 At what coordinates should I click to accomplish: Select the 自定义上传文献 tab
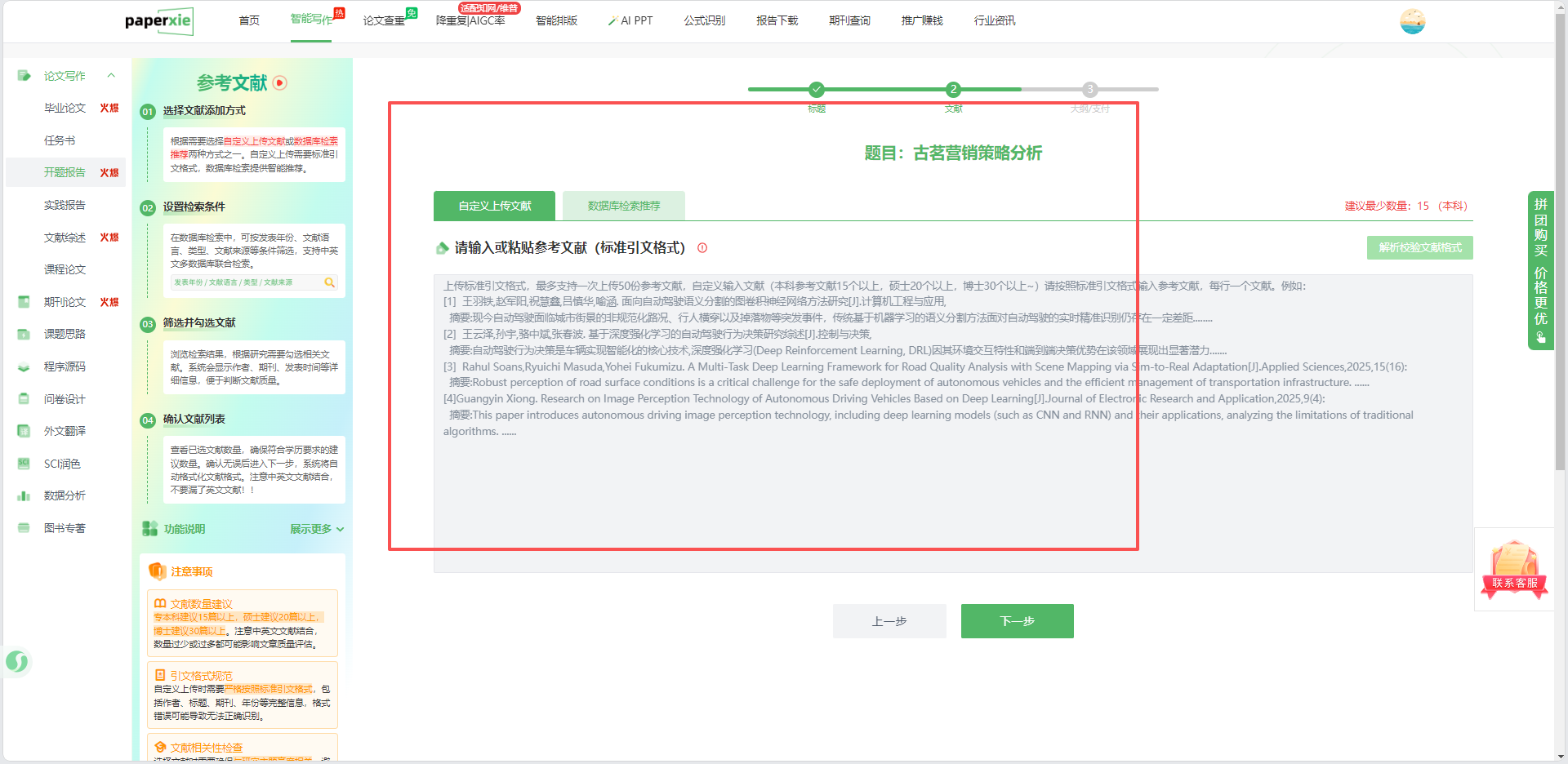click(494, 206)
